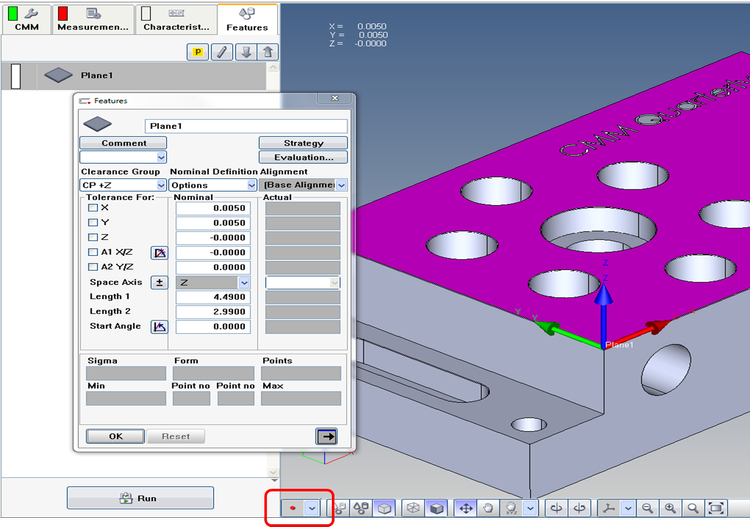Select the hand pan tool
This screenshot has height=527, width=750.
point(488,508)
